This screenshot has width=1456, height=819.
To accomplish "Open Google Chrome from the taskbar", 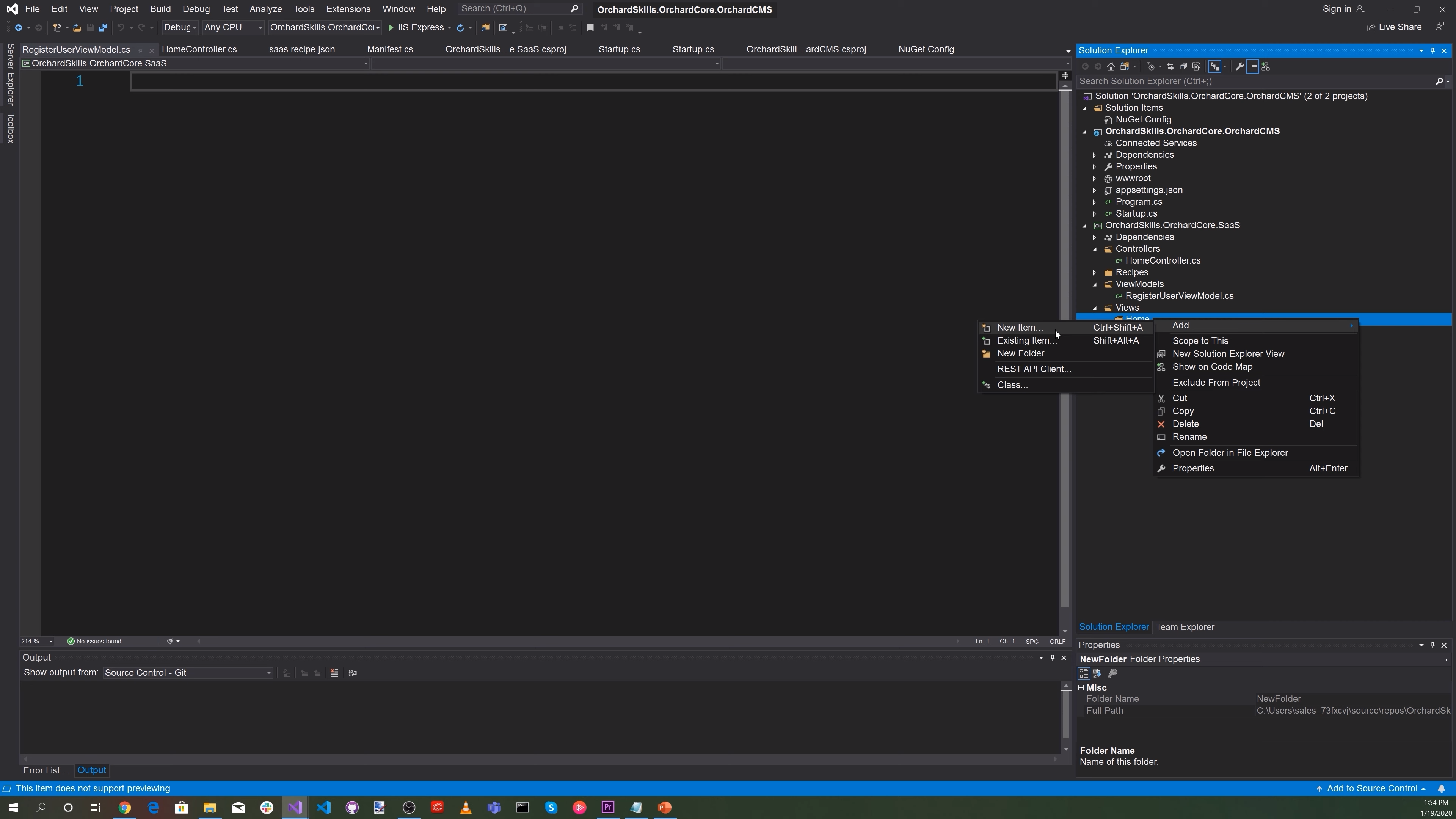I will pyautogui.click(x=124, y=807).
